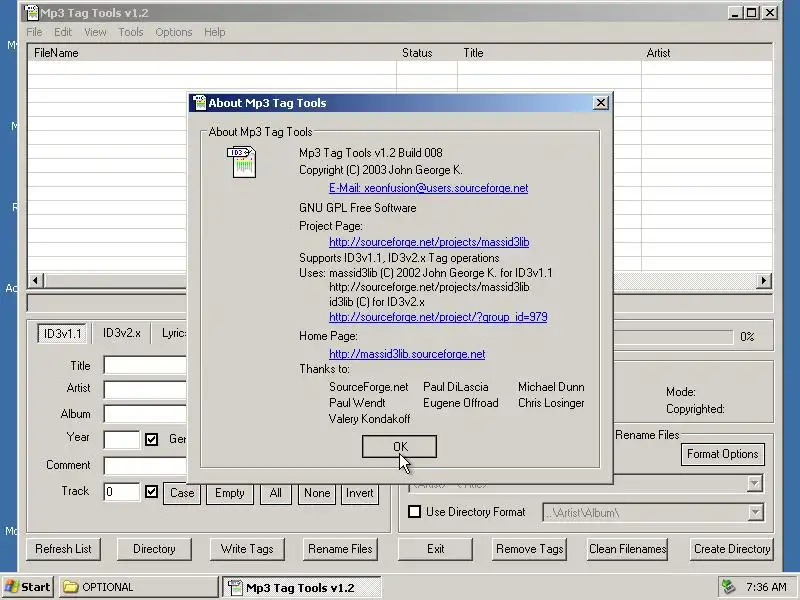Screen dimensions: 800x600
Task: Click the Artist input field
Action: pos(145,389)
